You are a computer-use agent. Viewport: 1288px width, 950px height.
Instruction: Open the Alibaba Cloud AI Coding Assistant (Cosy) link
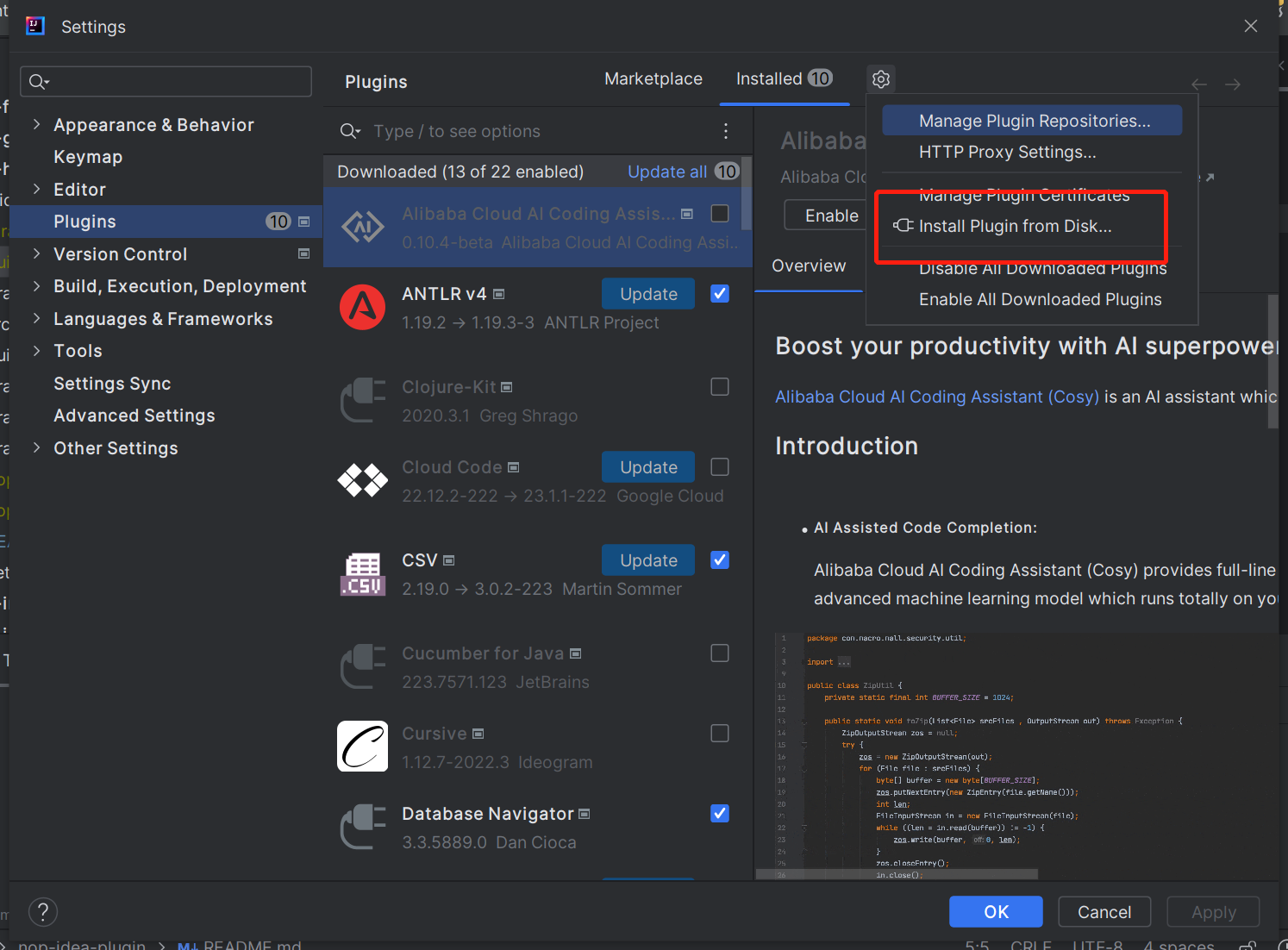click(937, 397)
